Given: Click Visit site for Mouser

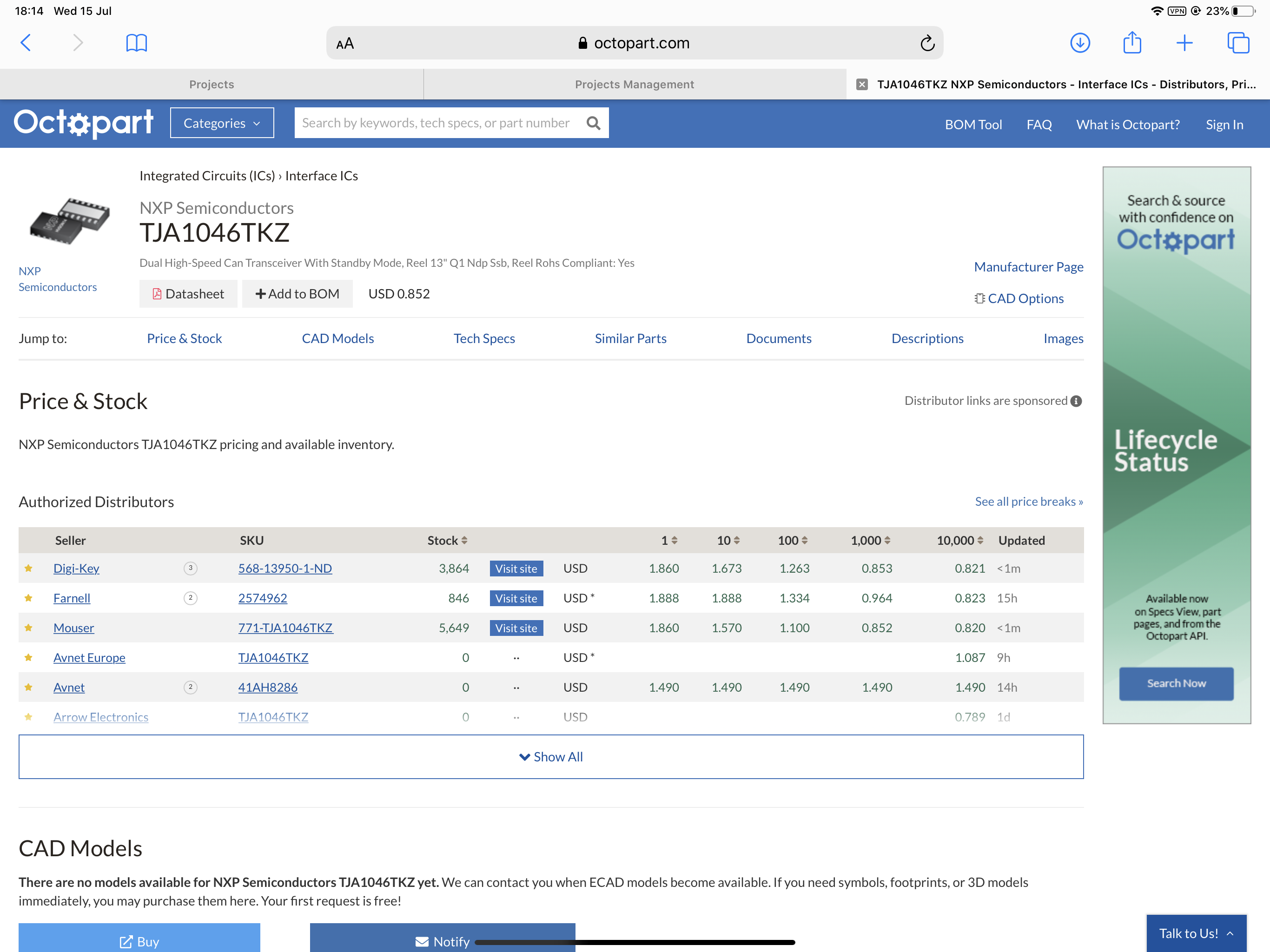Looking at the screenshot, I should pyautogui.click(x=516, y=628).
